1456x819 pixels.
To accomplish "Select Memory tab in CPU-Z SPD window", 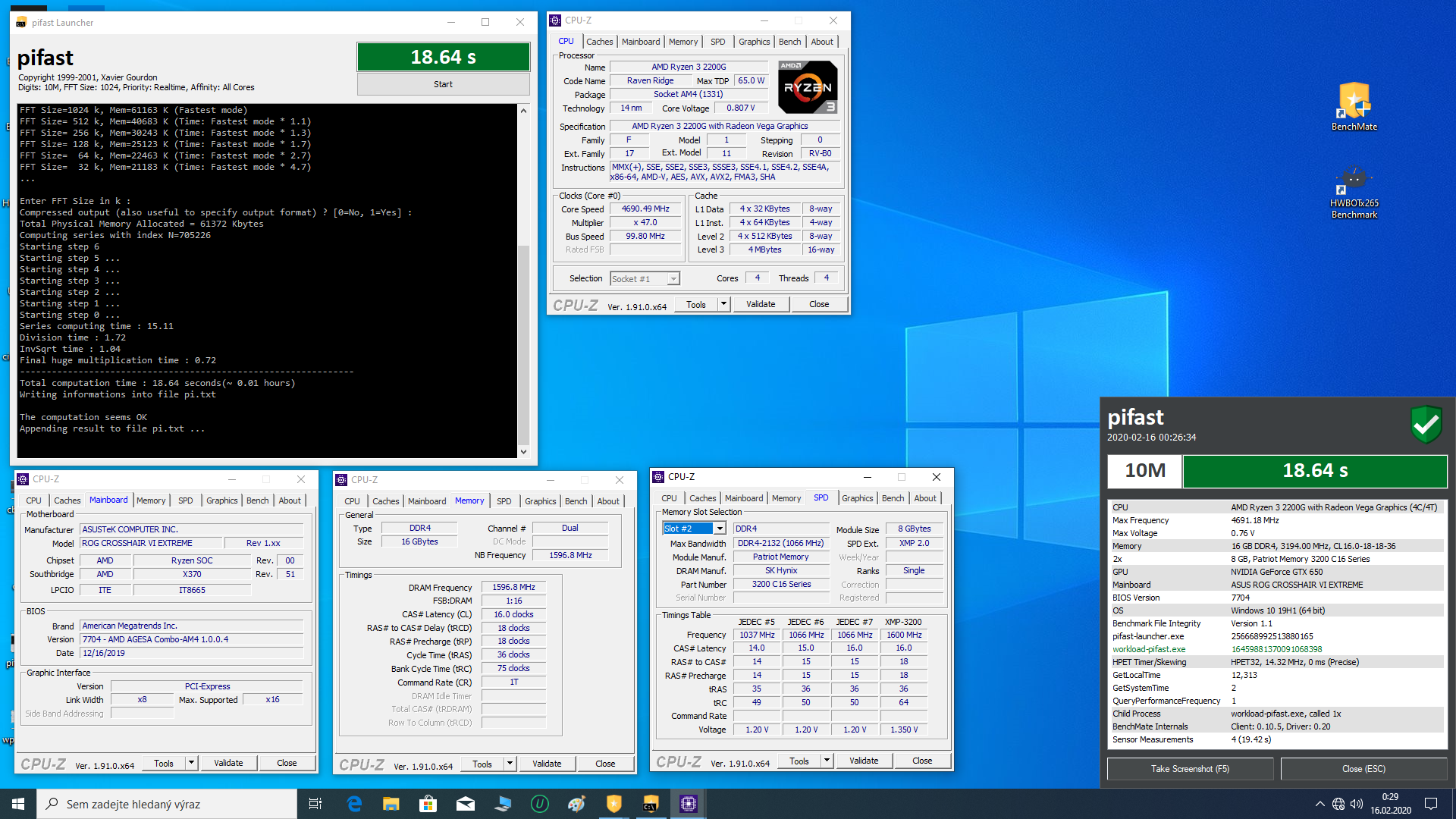I will 786,498.
